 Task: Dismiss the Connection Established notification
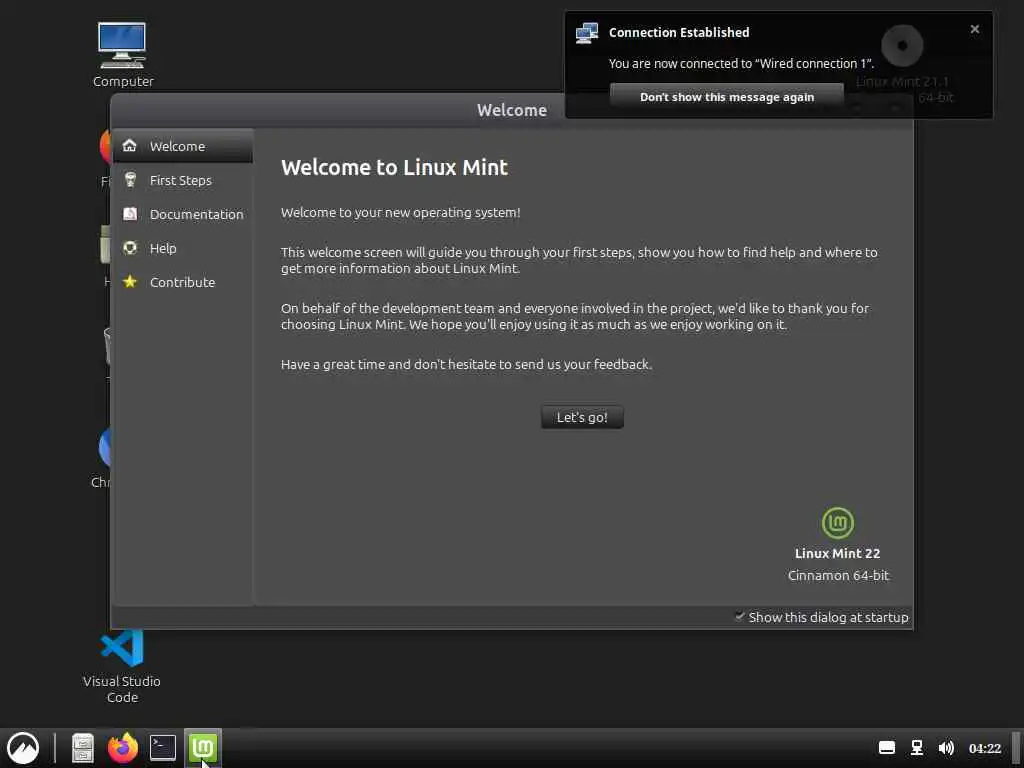point(974,29)
